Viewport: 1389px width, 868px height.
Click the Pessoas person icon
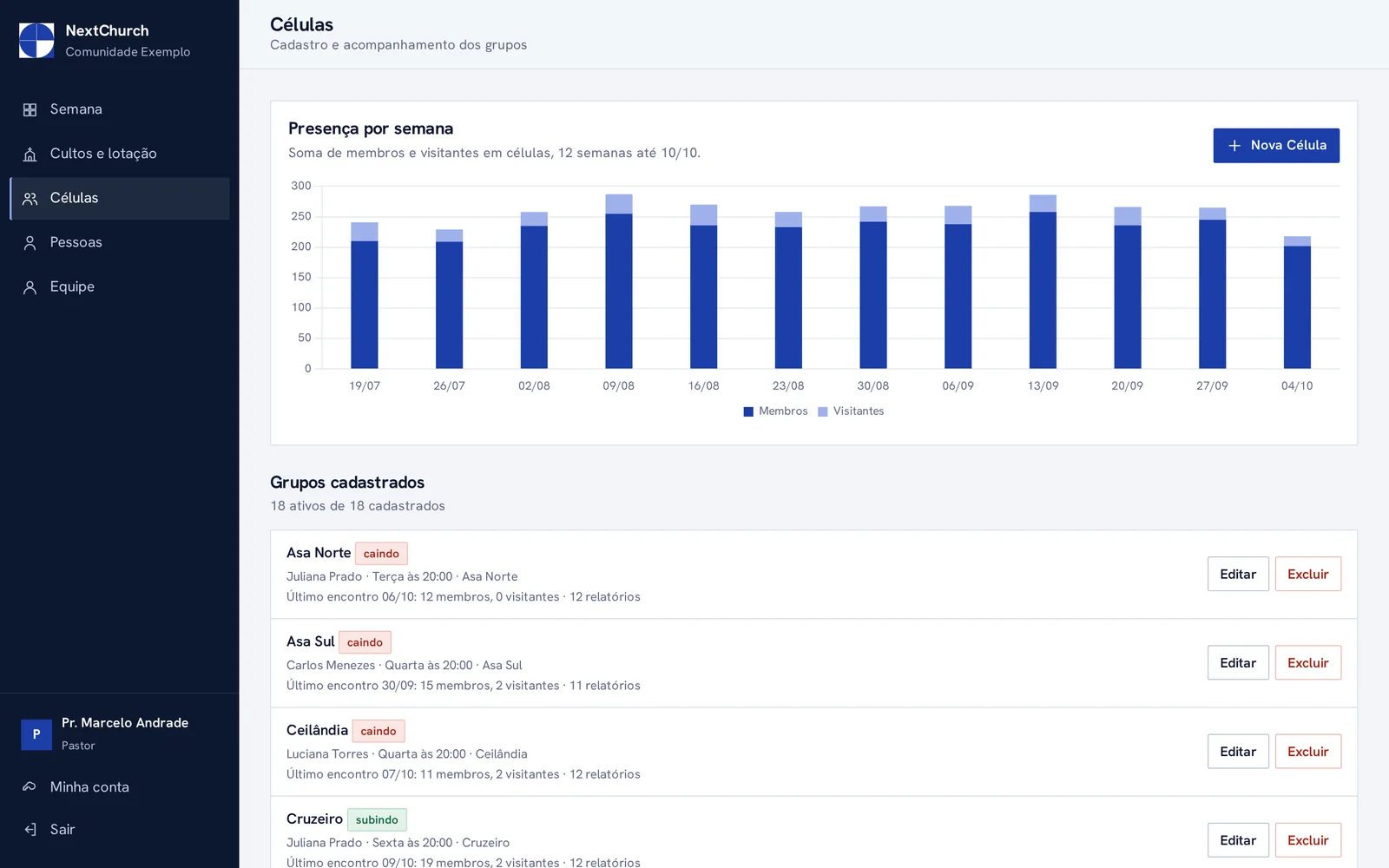tap(30, 243)
